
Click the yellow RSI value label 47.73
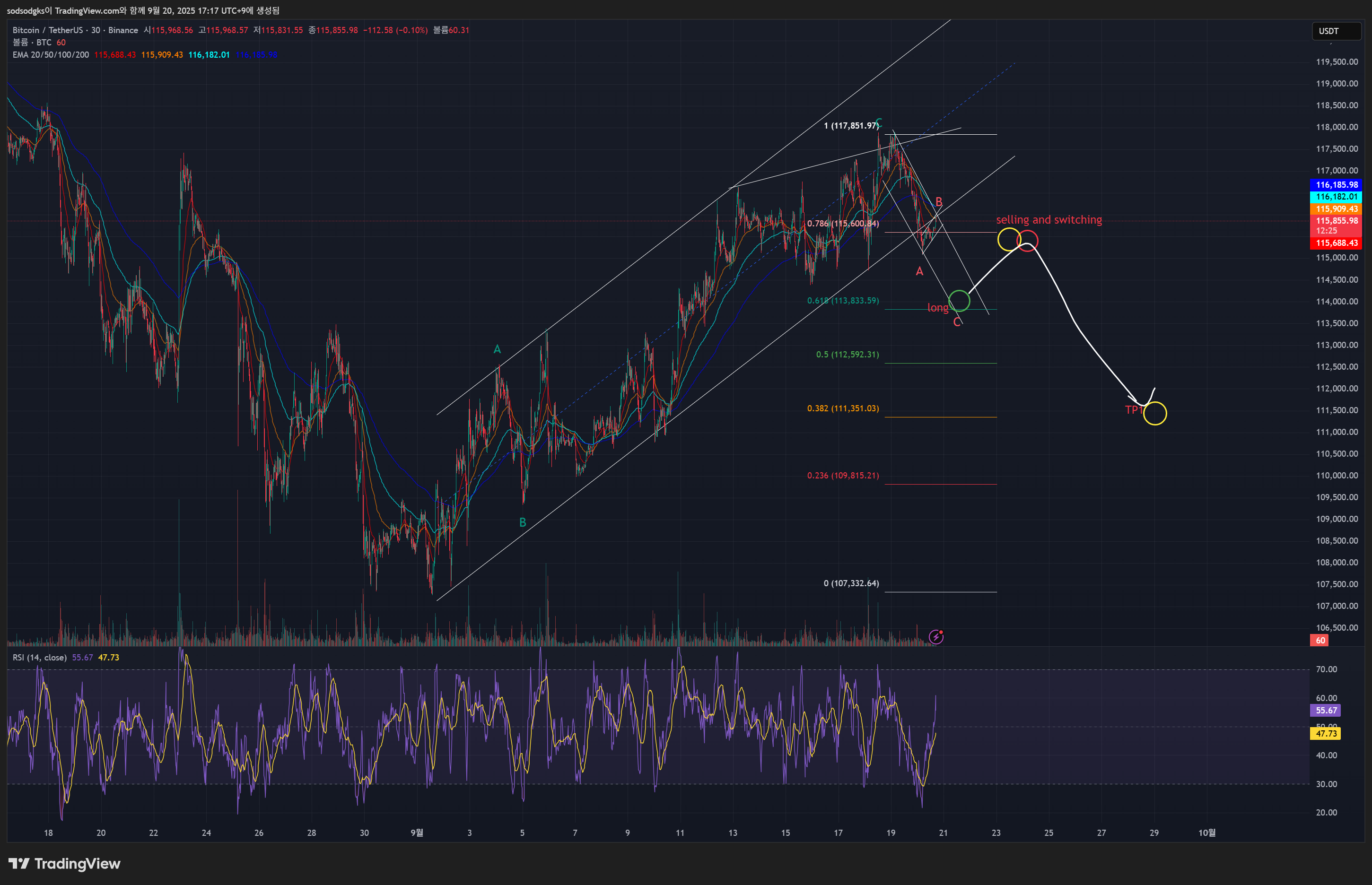(1325, 733)
